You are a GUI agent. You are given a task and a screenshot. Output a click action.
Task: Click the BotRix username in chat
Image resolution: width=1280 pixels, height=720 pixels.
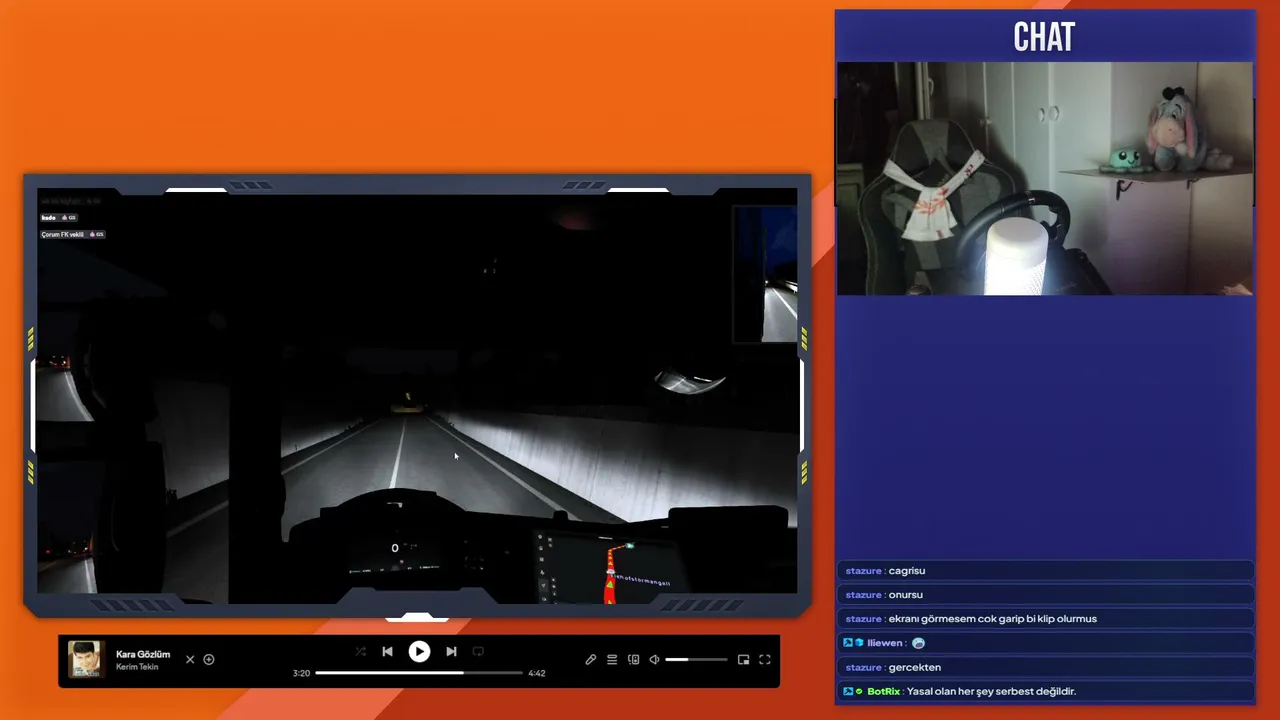pos(884,691)
